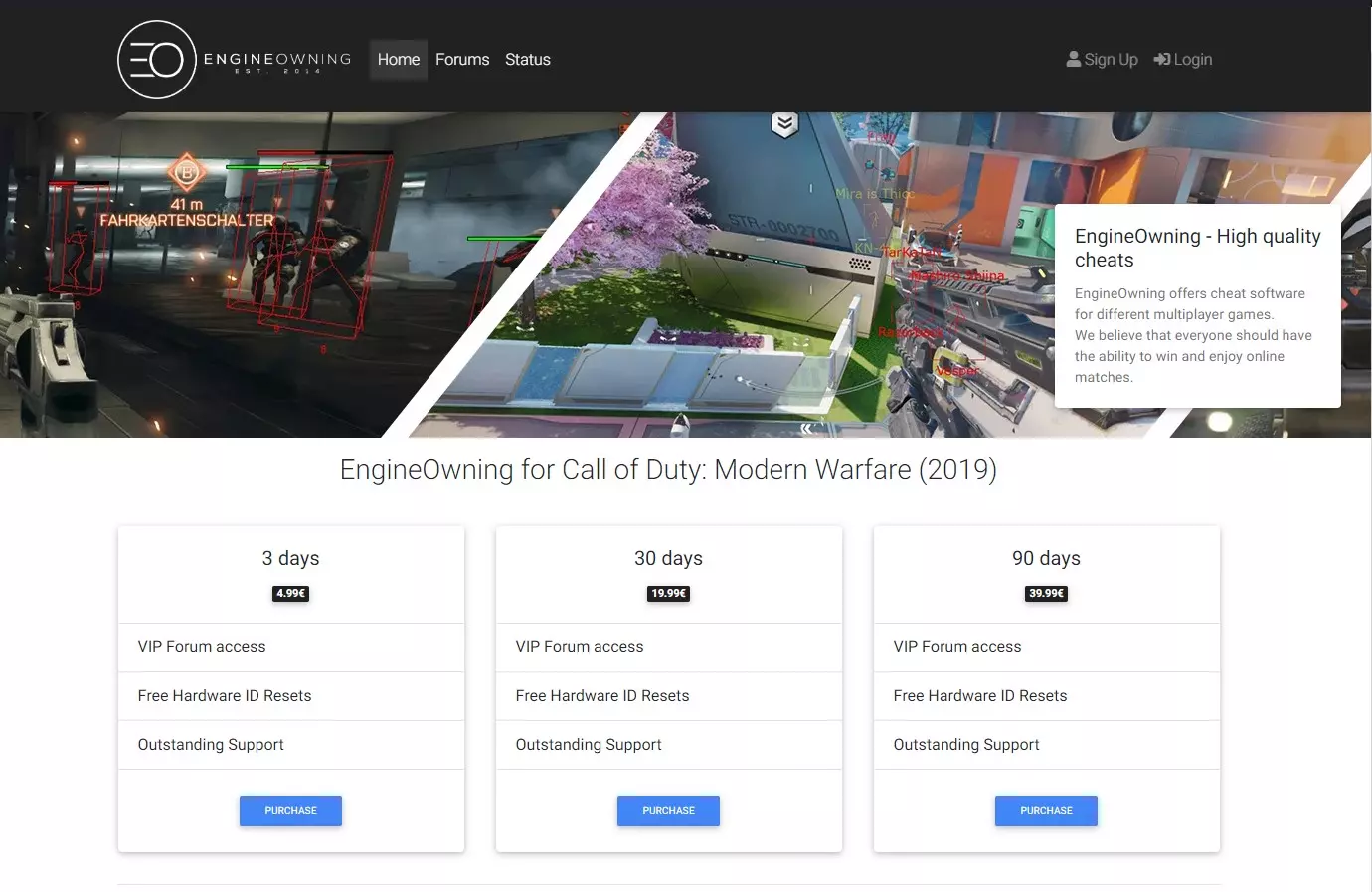
Task: Purchase the 90 days plan
Action: [x=1046, y=810]
